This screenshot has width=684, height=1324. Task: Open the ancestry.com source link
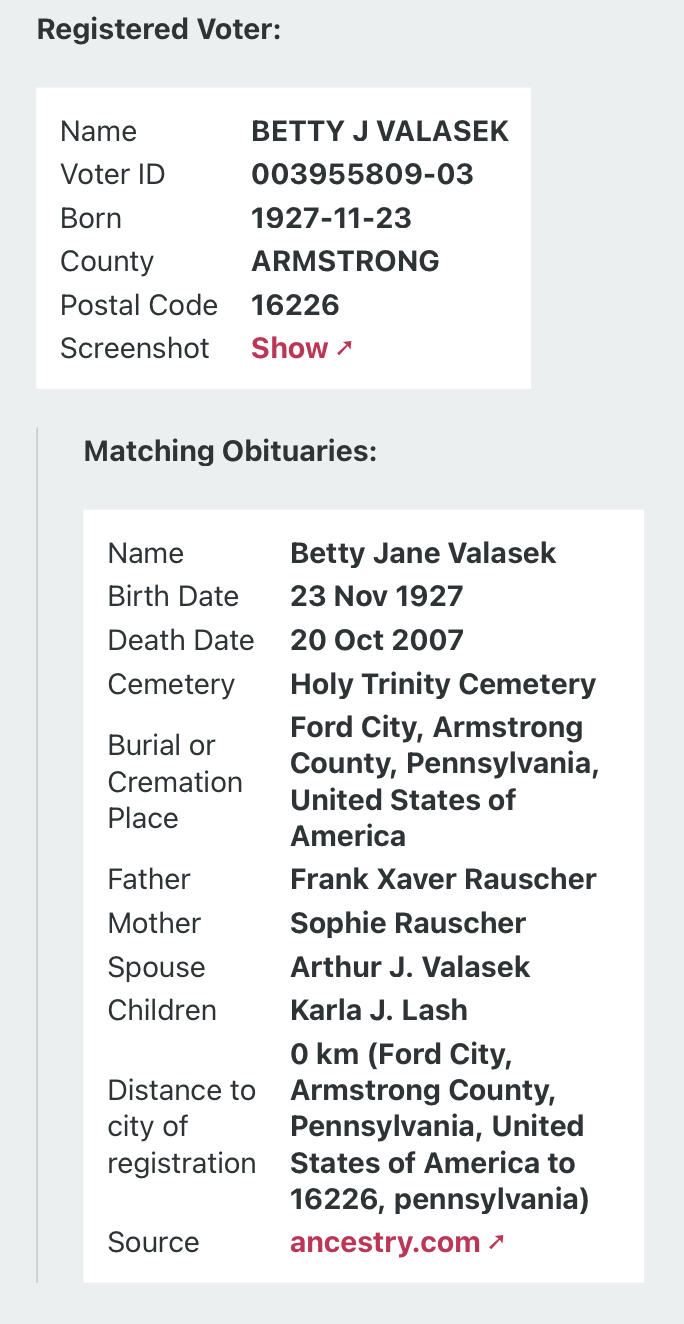397,1242
